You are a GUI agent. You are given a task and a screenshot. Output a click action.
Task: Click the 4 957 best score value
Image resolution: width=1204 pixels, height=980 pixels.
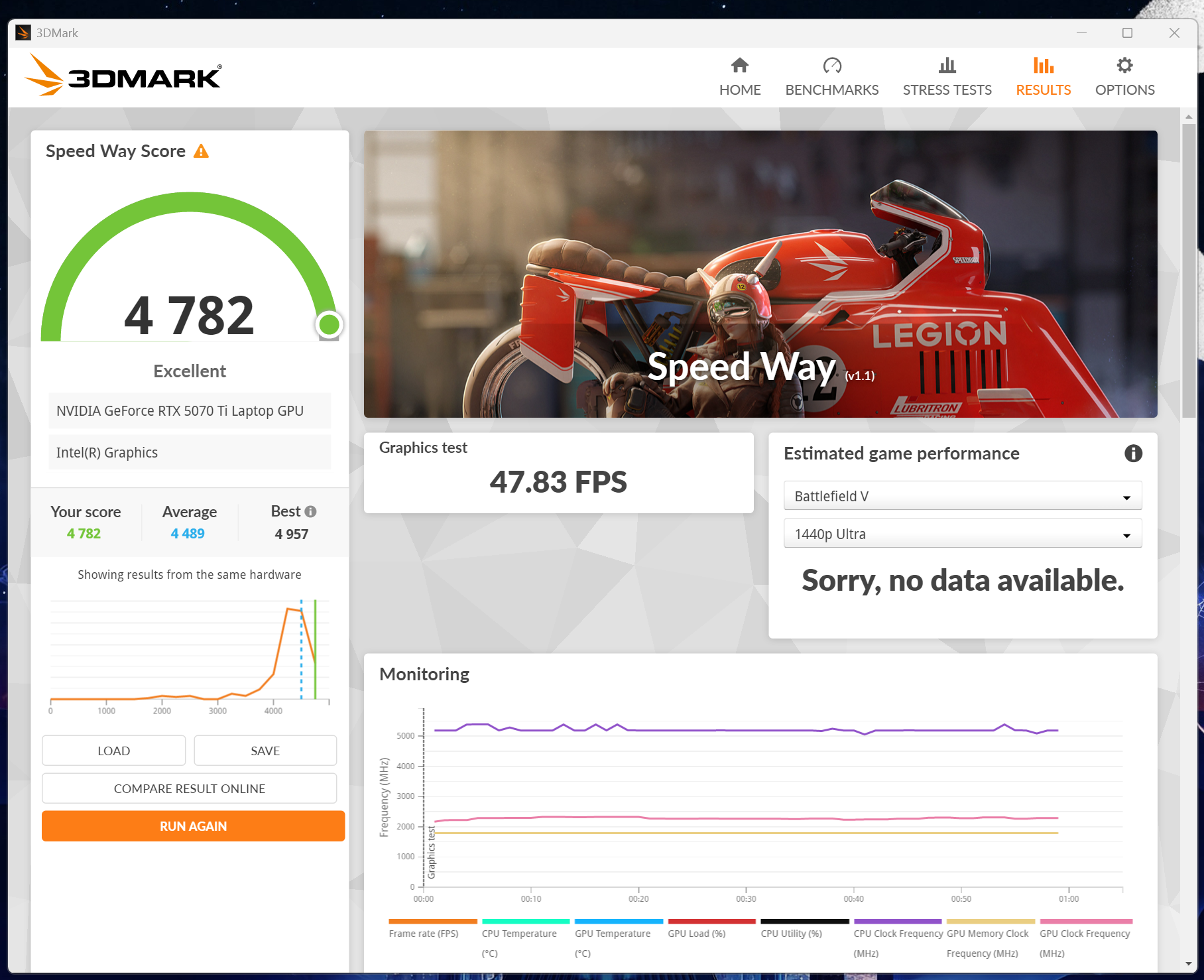click(292, 534)
